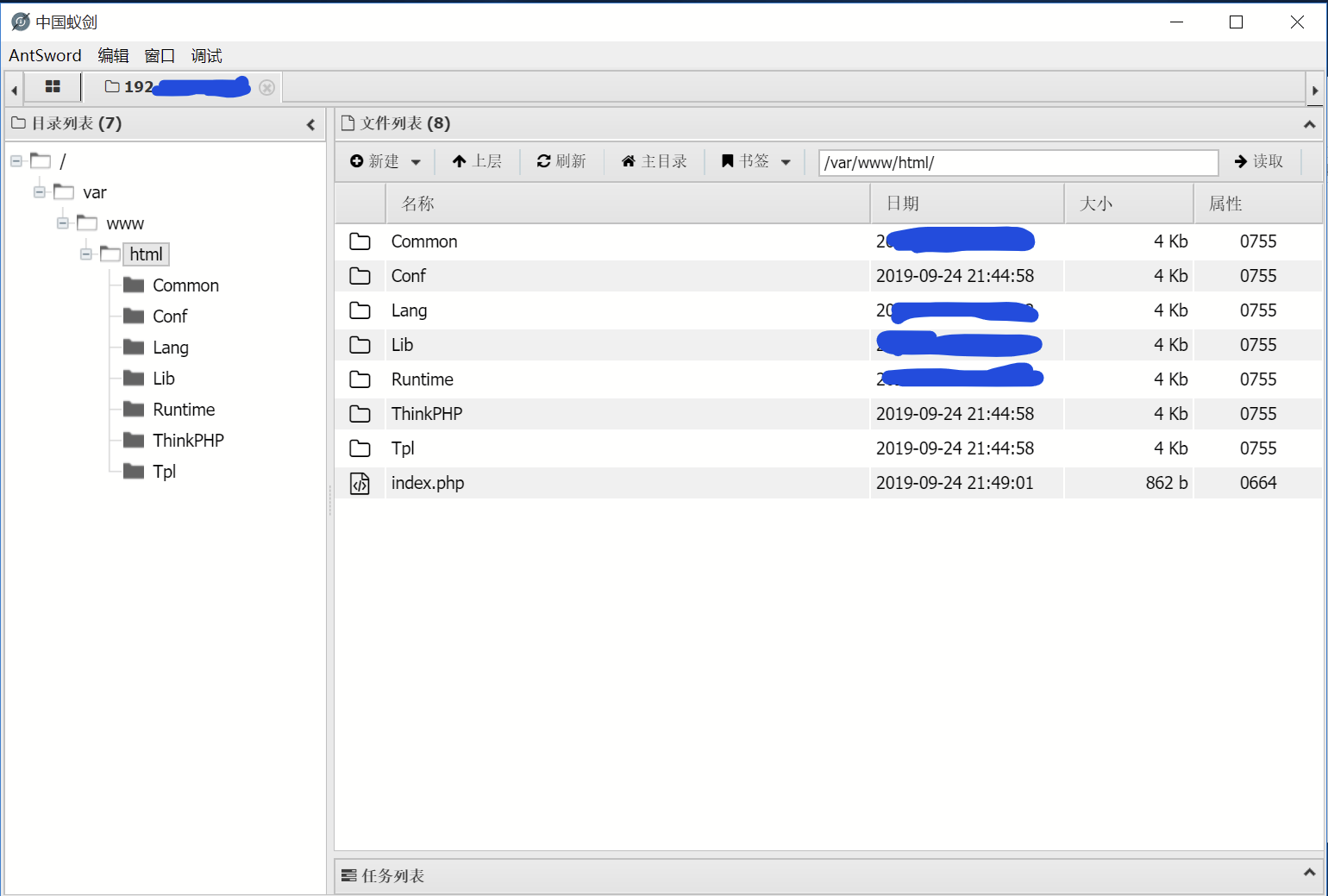Select Runtime name in file list
The image size is (1328, 896).
coord(423,379)
